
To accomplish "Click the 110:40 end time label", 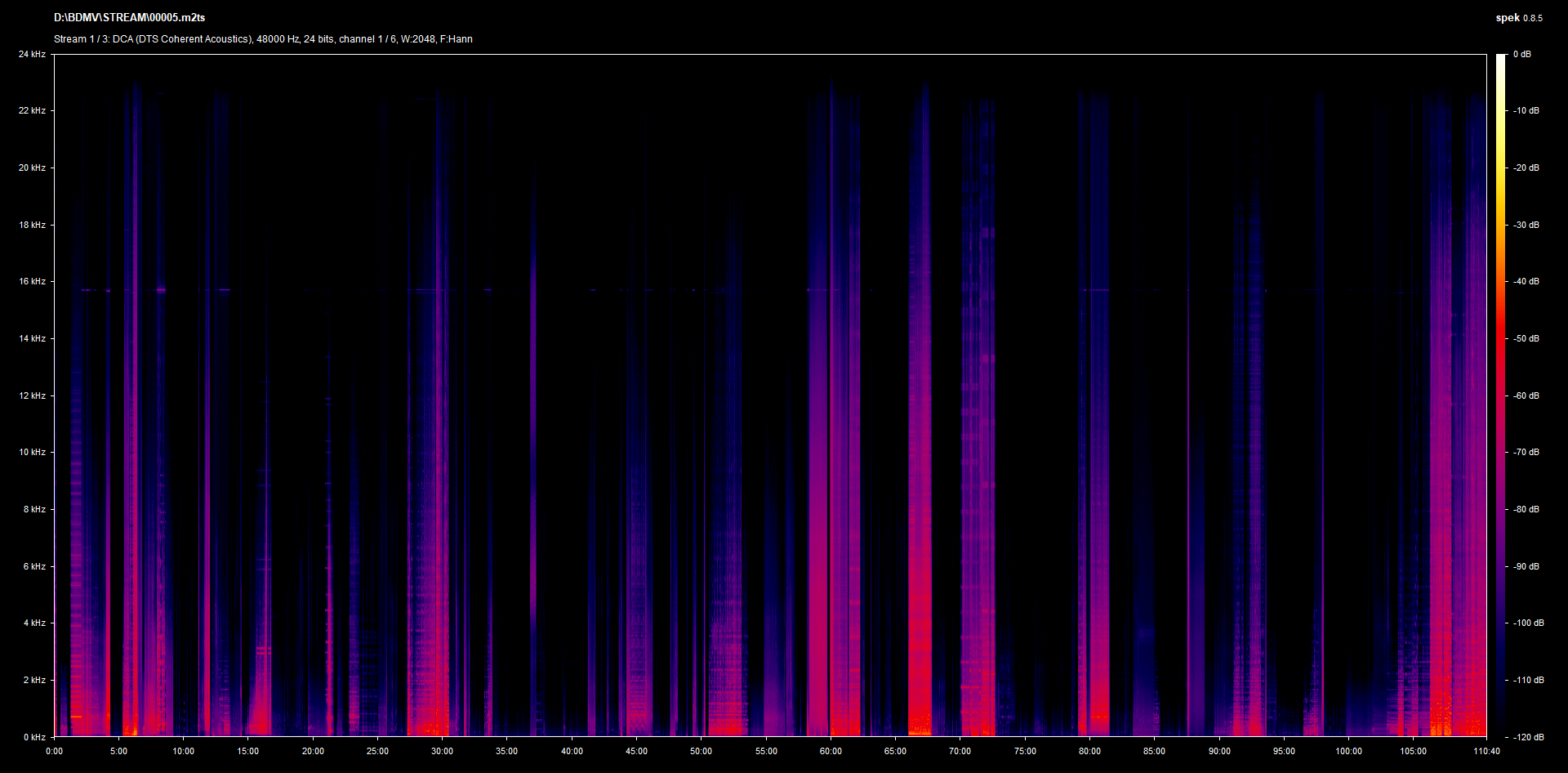I will [1486, 752].
